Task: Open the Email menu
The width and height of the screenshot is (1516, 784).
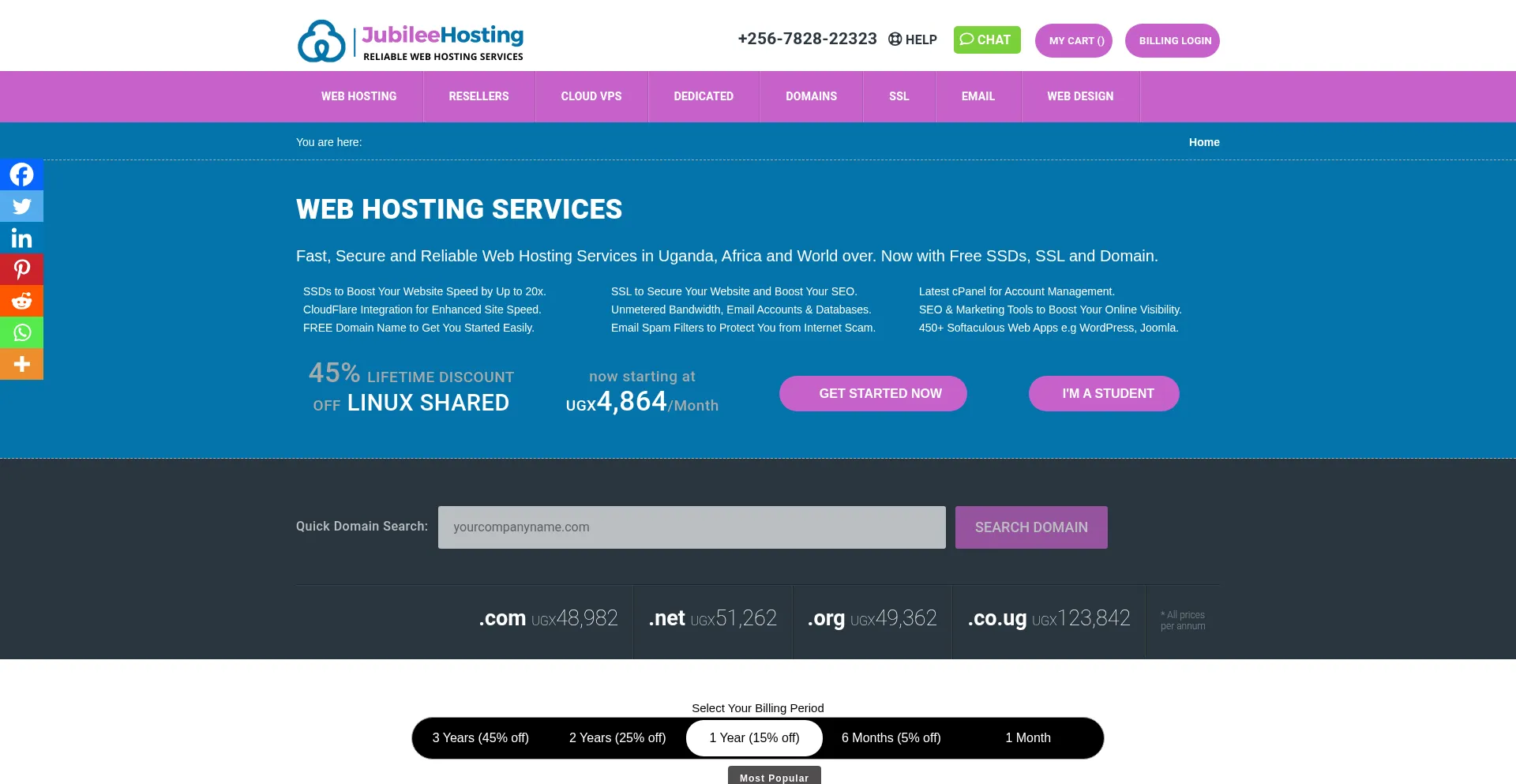Action: coord(978,96)
